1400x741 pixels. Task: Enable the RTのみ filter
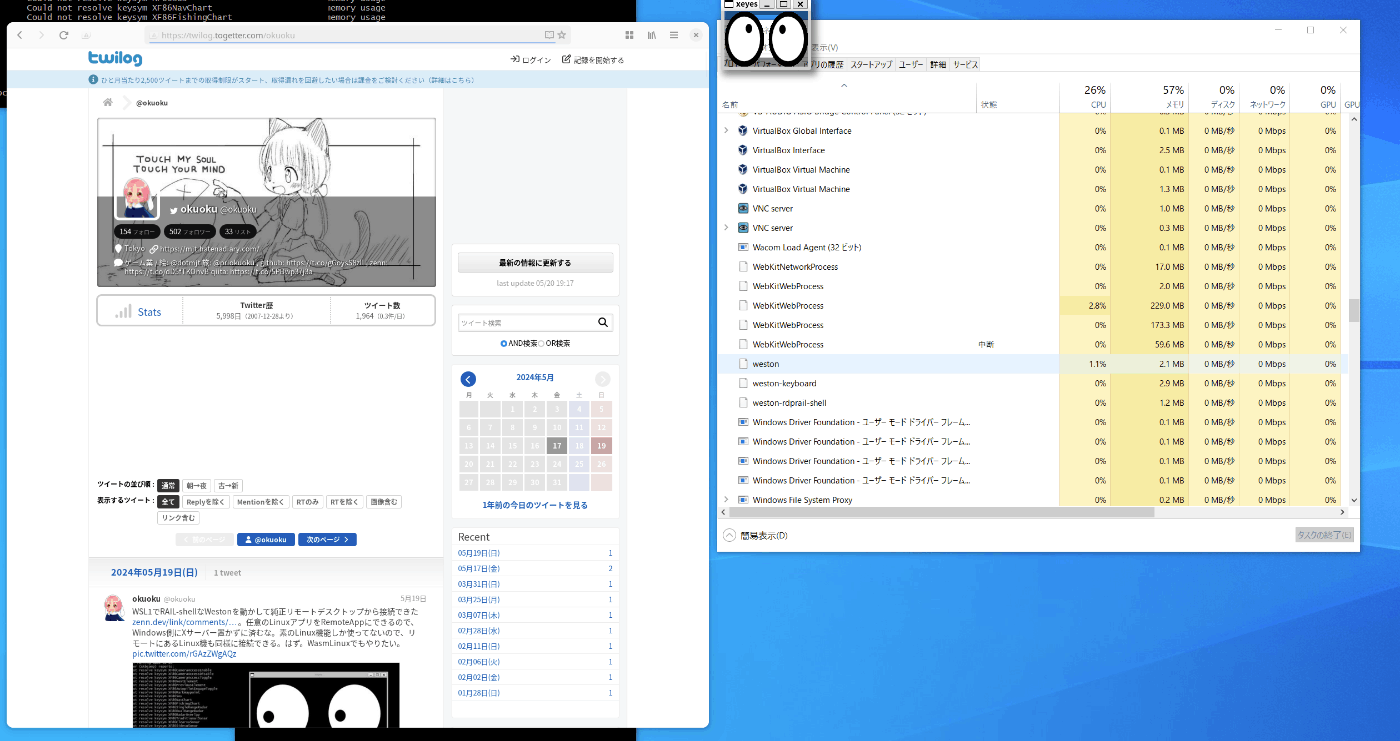308,502
